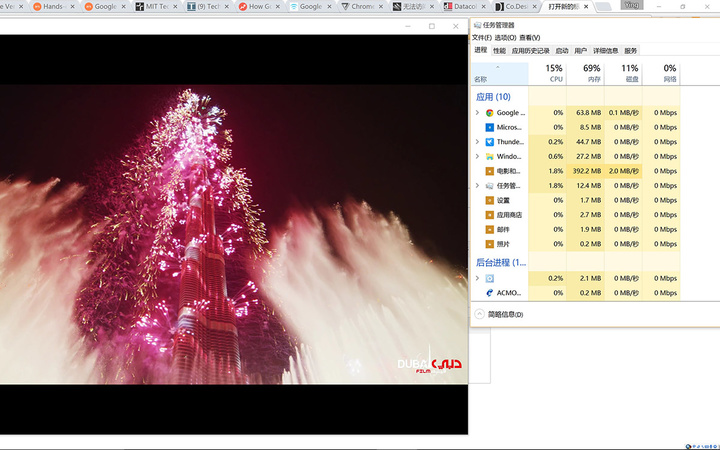The image size is (720, 450).
Task: Click the 邮件 app icon in list
Action: click(490, 229)
